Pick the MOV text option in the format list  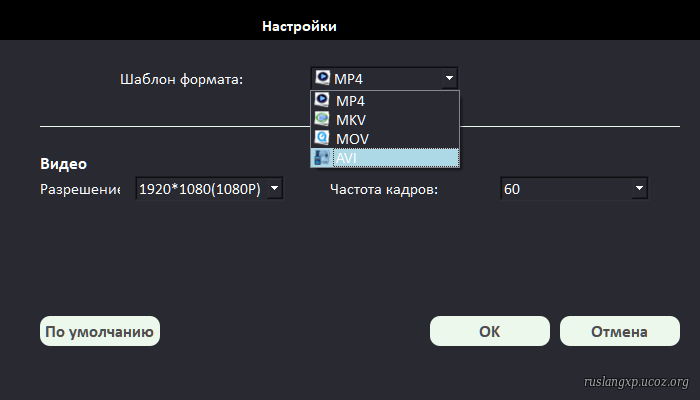[352, 138]
